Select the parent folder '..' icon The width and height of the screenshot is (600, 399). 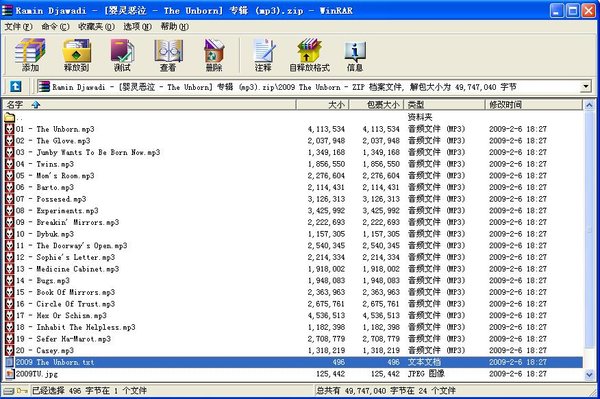click(x=10, y=117)
